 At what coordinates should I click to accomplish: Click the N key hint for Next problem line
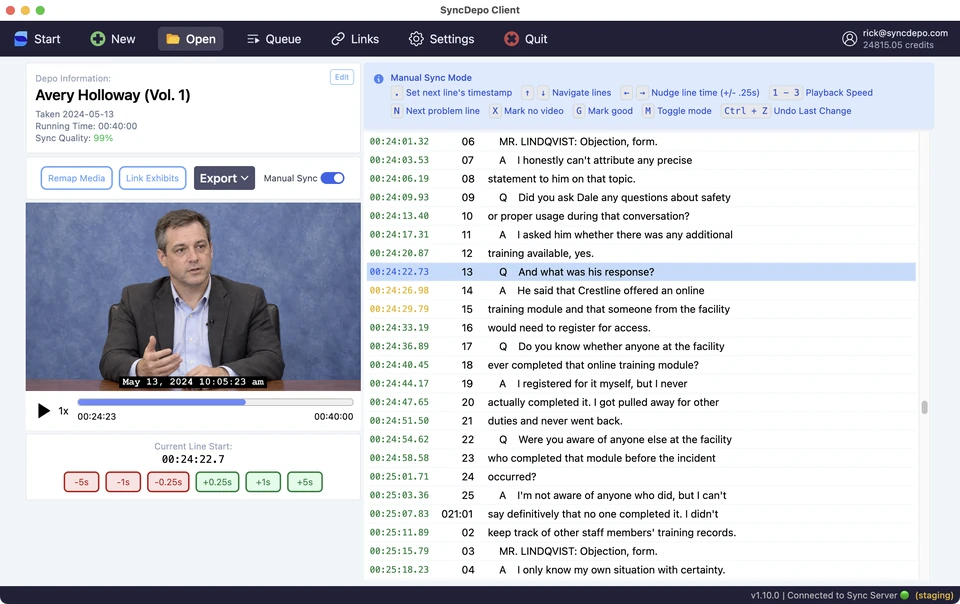tap(397, 111)
